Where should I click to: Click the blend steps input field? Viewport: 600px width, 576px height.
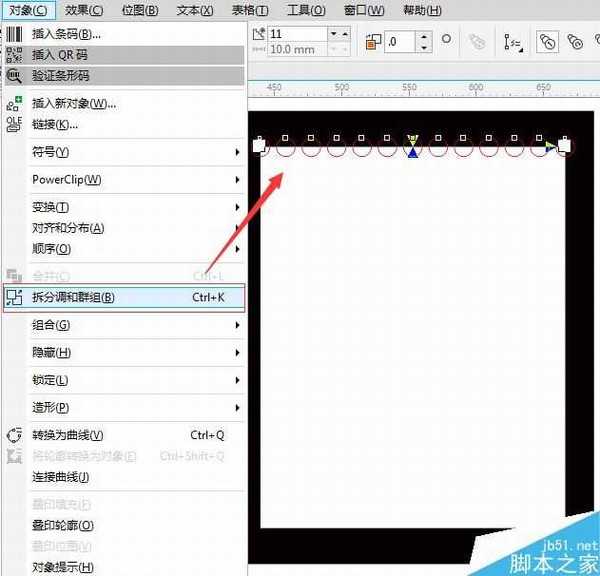pyautogui.click(x=298, y=34)
